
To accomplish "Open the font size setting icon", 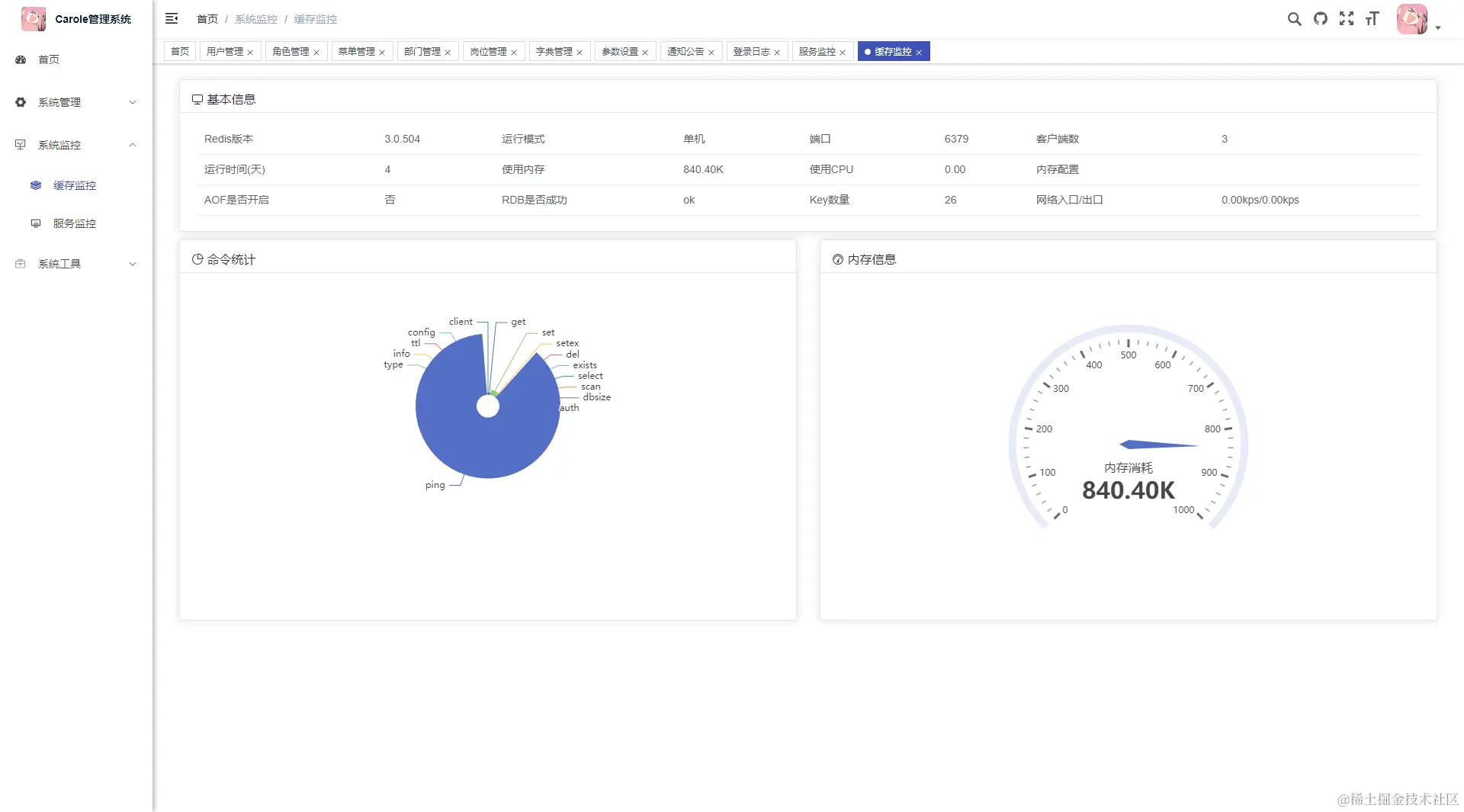I will 1372,19.
